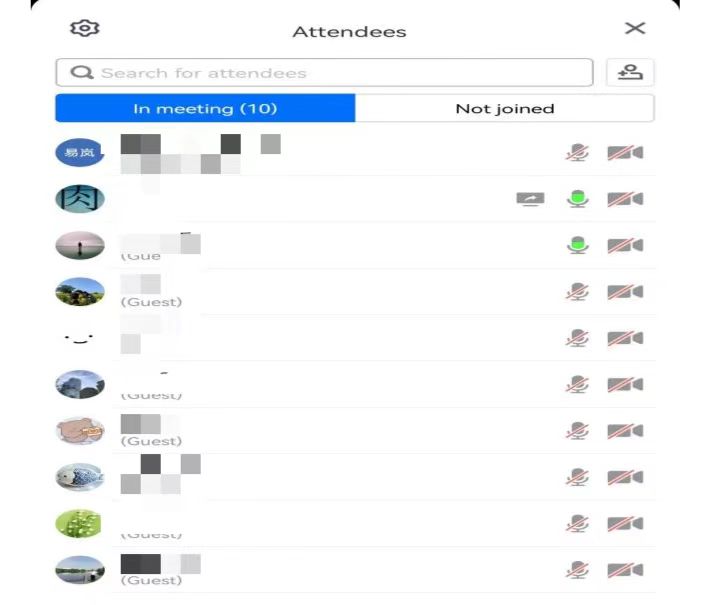This screenshot has width=710, height=605.
Task: Select the smiley face avatar attendee
Action: [x=80, y=338]
